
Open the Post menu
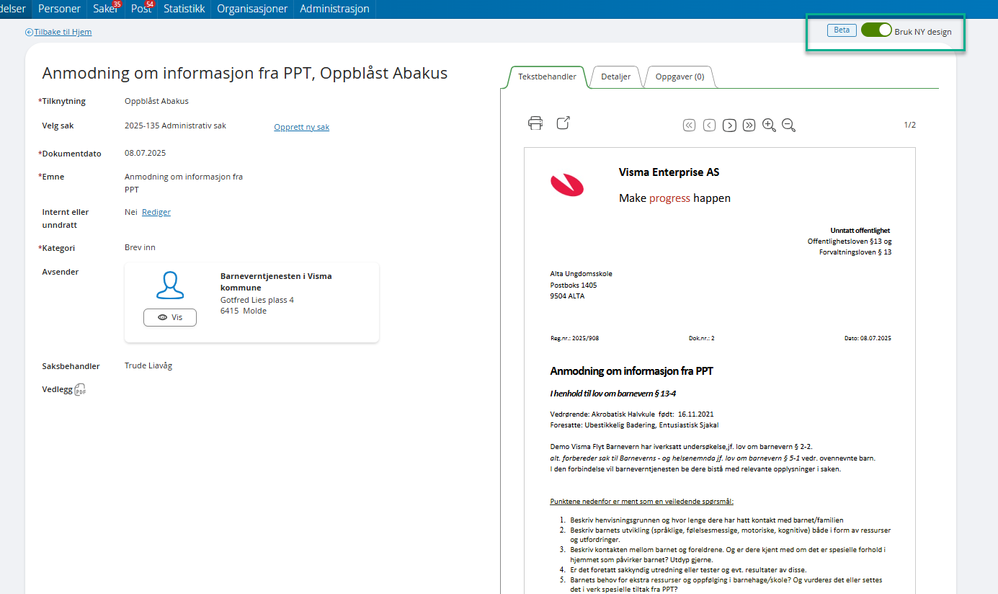click(141, 9)
